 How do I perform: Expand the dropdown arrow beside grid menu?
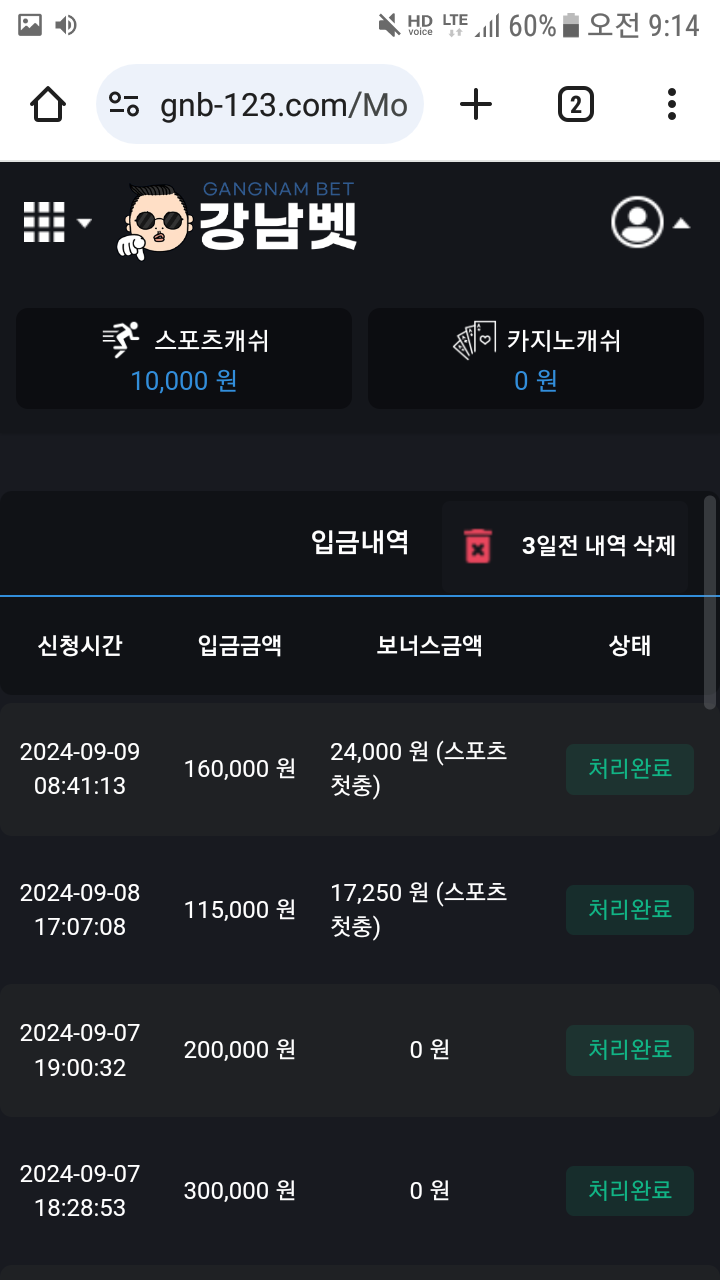[84, 223]
